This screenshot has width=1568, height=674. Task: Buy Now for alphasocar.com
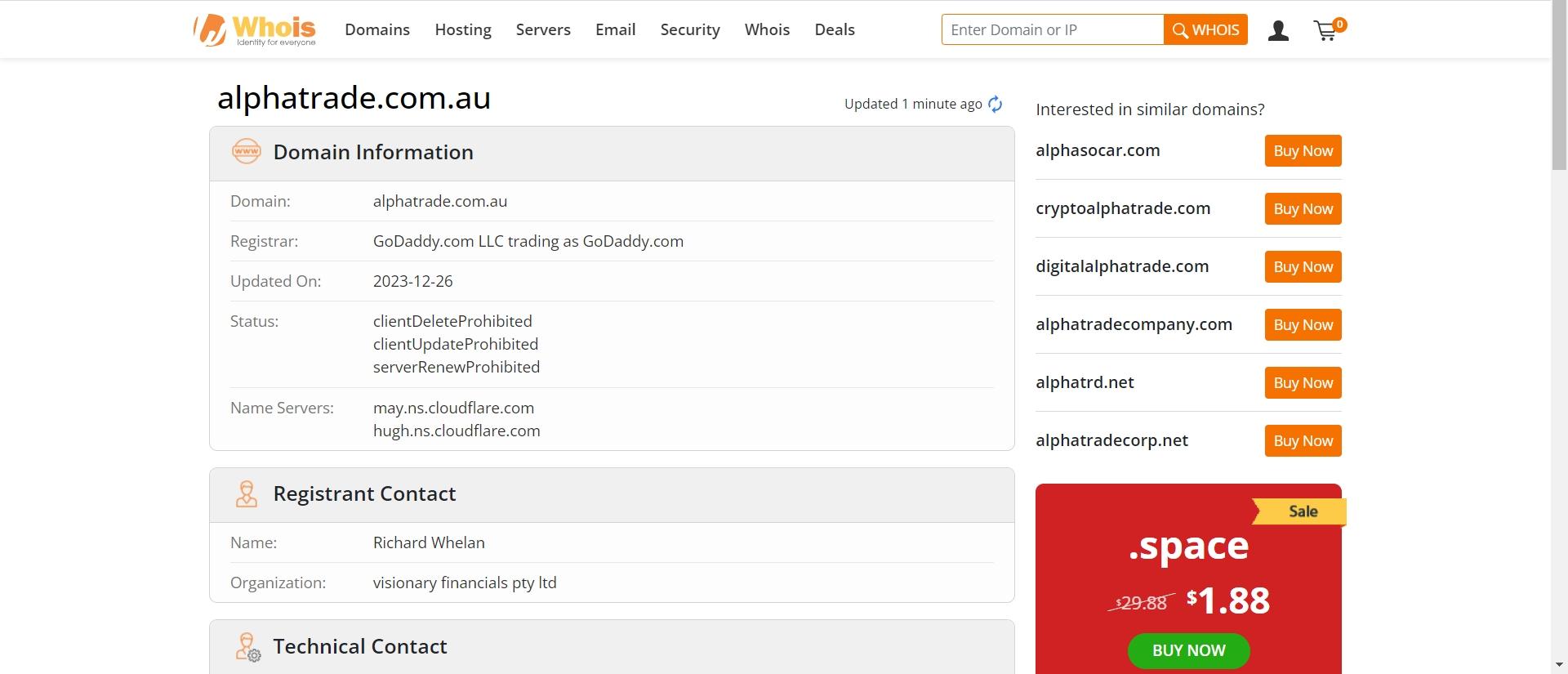point(1303,151)
